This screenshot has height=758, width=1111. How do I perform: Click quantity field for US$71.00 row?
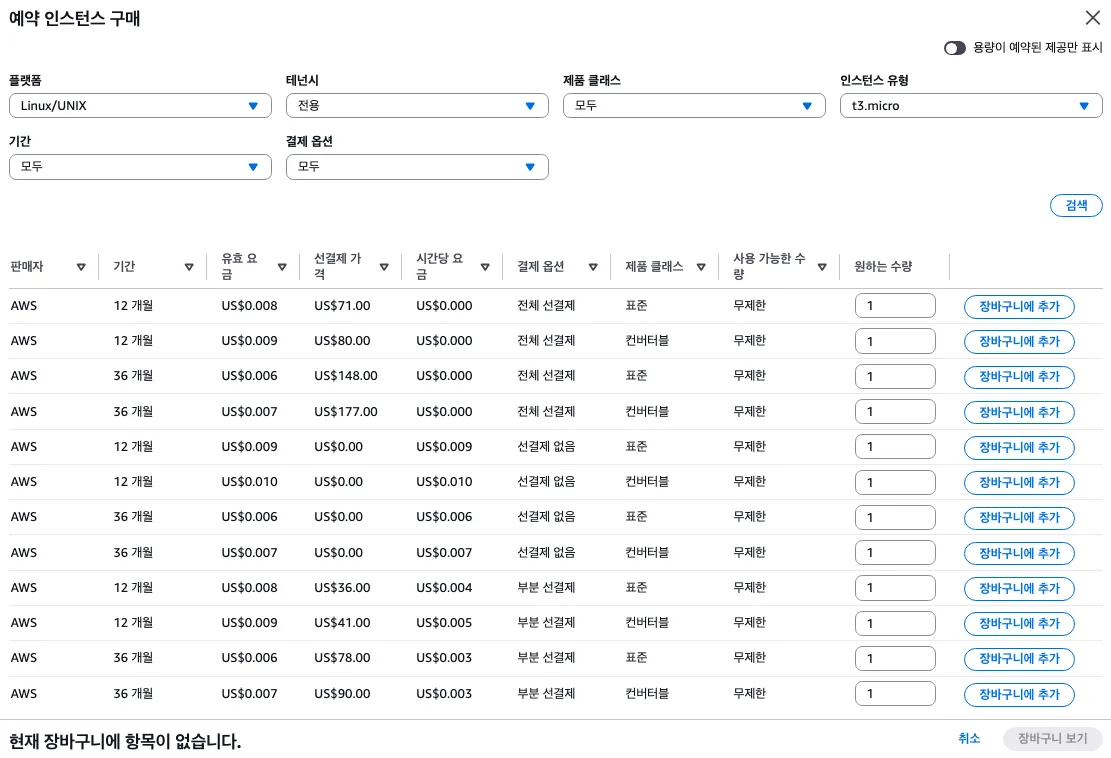895,306
